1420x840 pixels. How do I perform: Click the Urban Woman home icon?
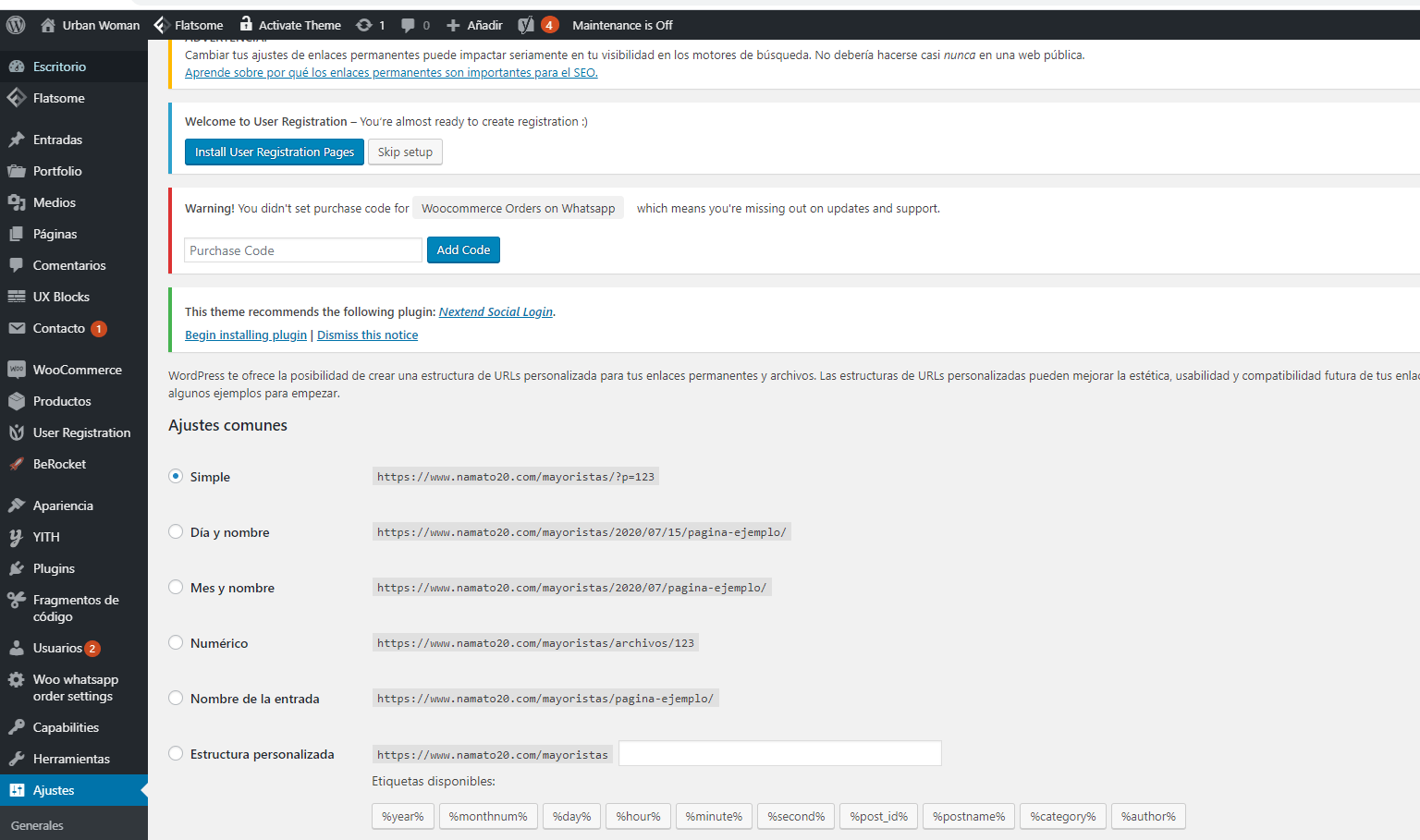tap(48, 25)
